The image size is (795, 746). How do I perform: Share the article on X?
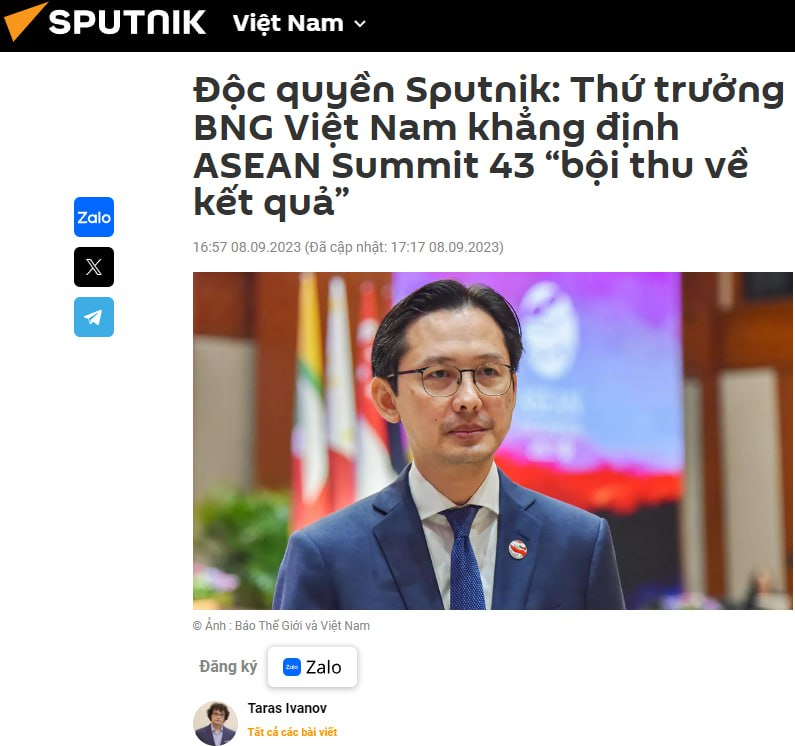pyautogui.click(x=94, y=267)
